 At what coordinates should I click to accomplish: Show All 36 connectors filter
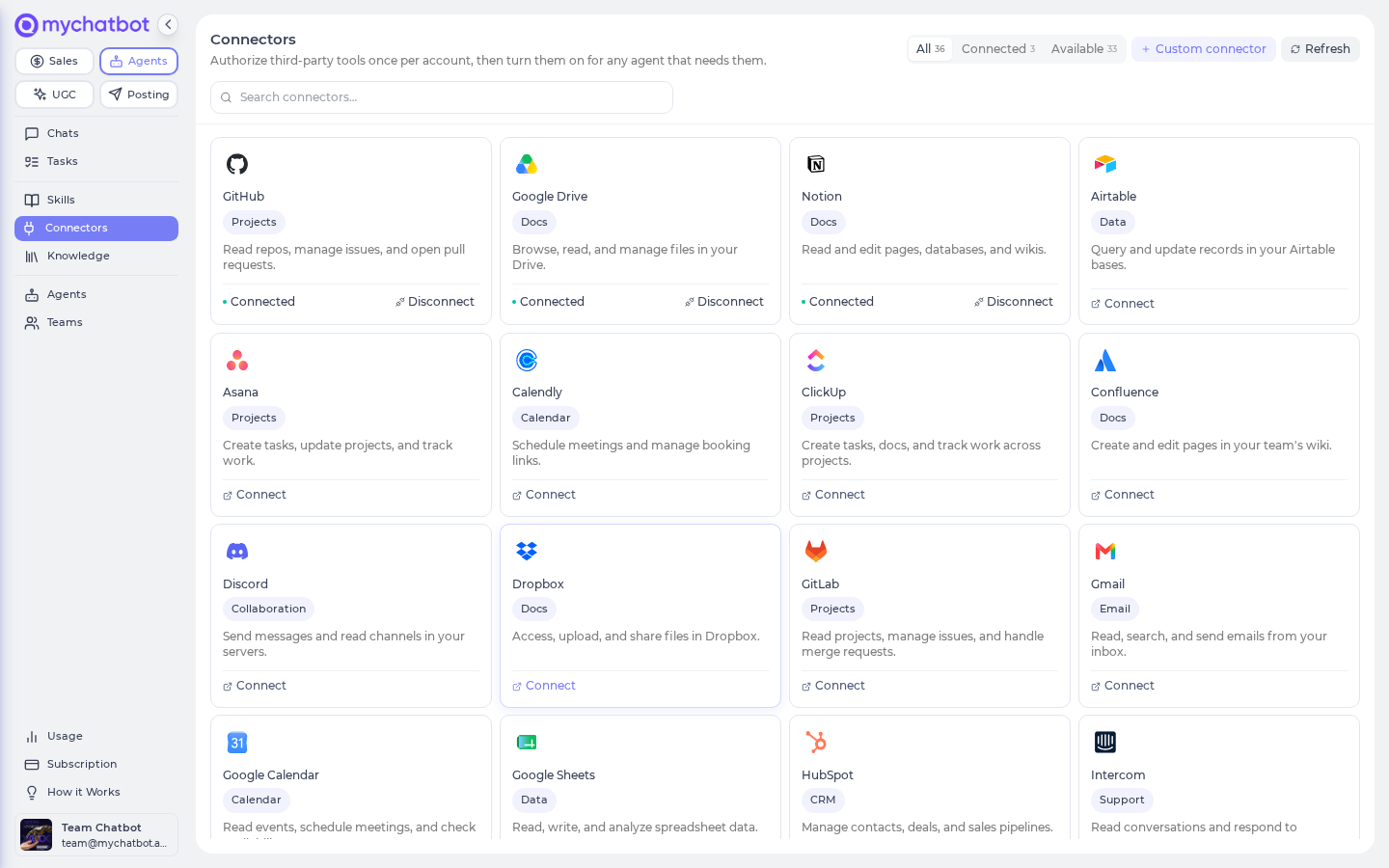(930, 49)
